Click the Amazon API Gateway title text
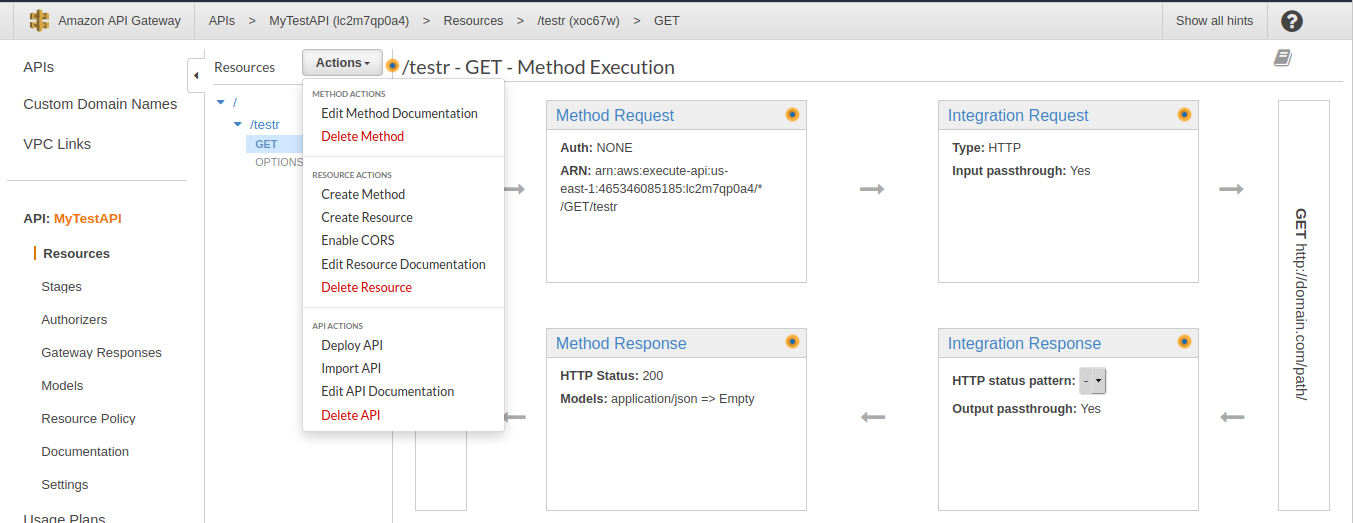This screenshot has height=523, width=1353. 120,20
